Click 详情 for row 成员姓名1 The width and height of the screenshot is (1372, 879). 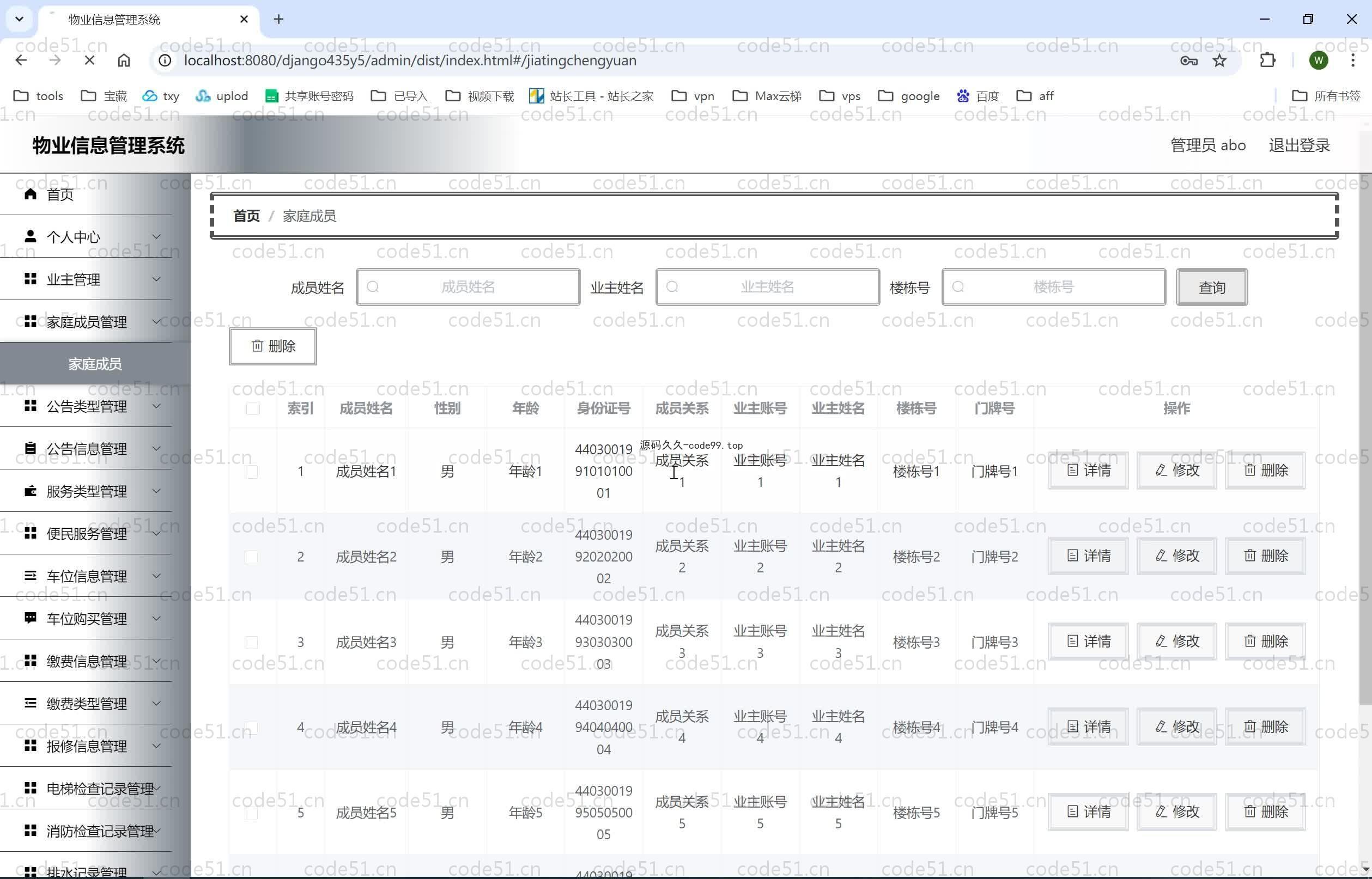[x=1088, y=471]
